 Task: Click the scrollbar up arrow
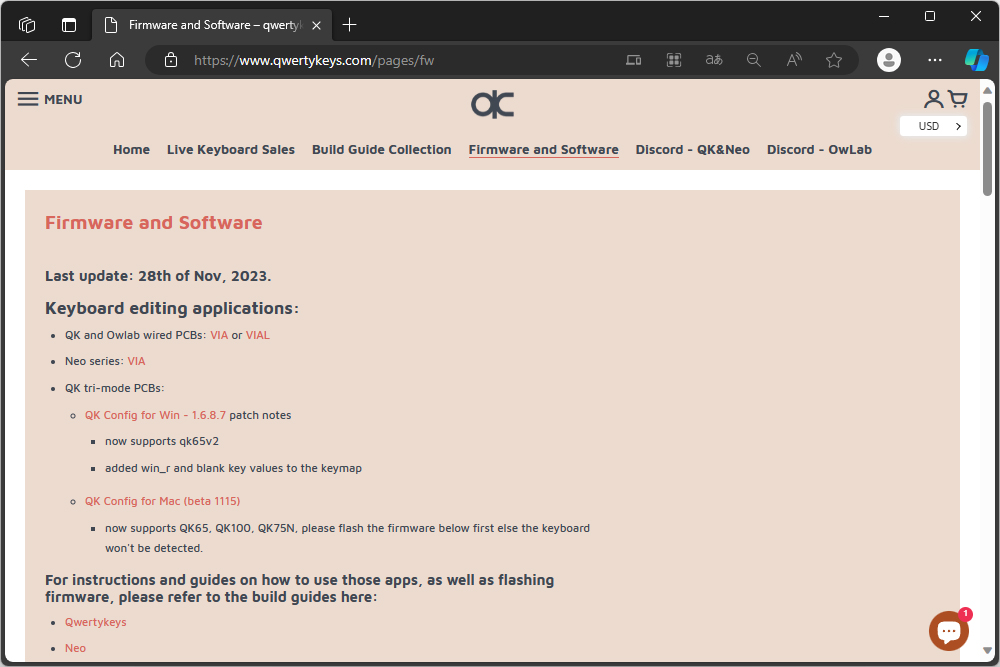[987, 91]
